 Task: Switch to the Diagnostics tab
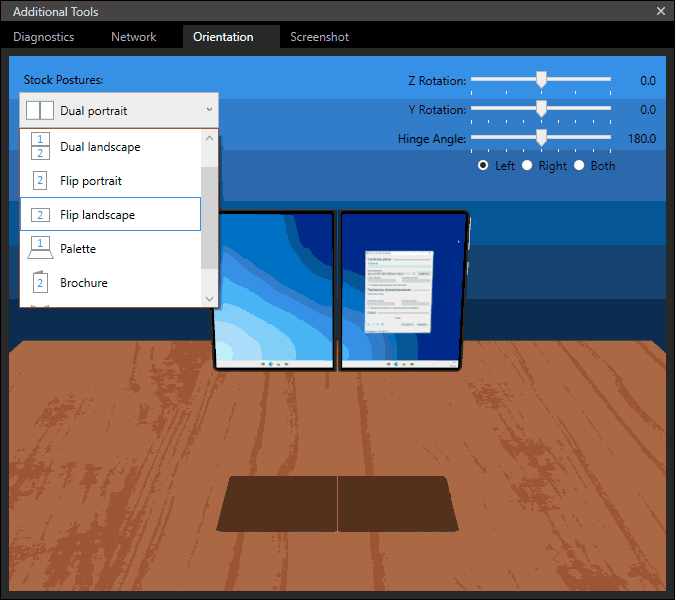44,37
